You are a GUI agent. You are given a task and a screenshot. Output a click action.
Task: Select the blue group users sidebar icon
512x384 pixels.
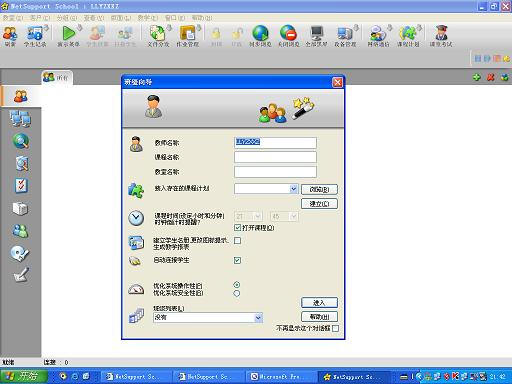pyautogui.click(x=20, y=231)
